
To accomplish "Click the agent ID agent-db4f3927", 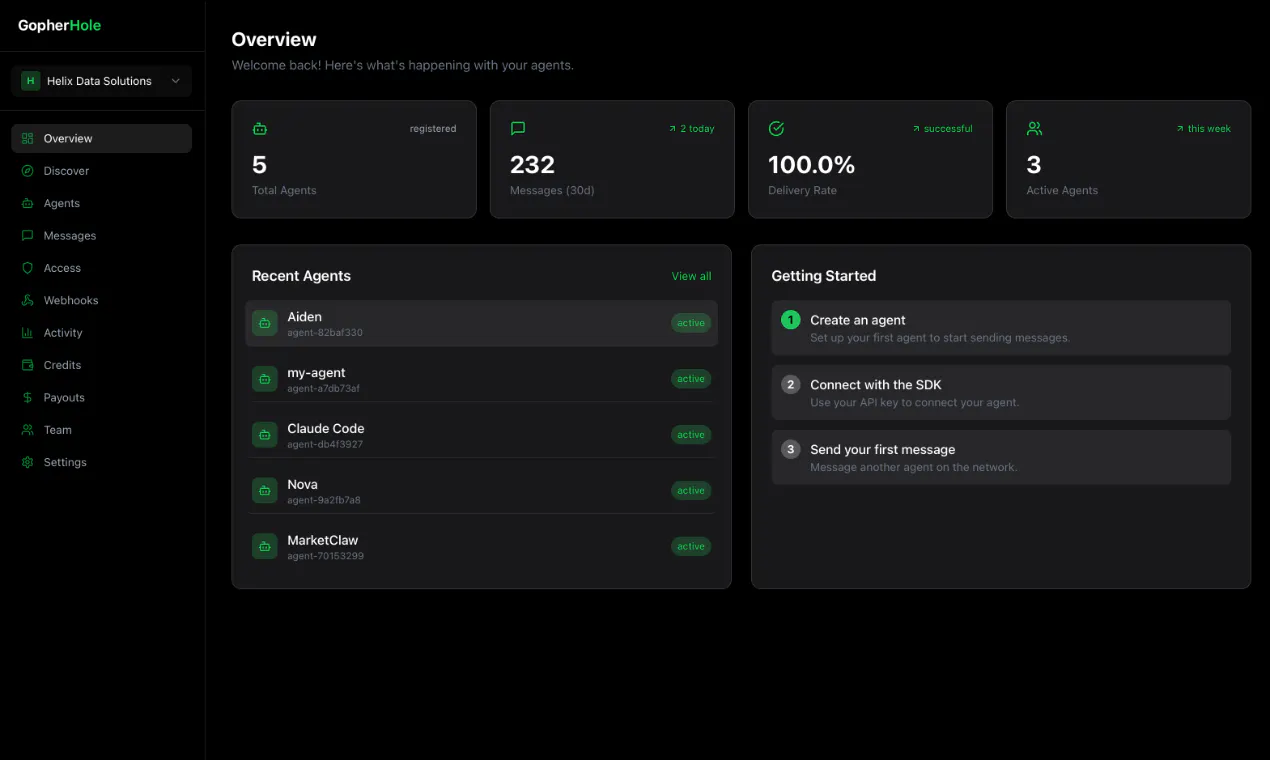I will pos(325,445).
